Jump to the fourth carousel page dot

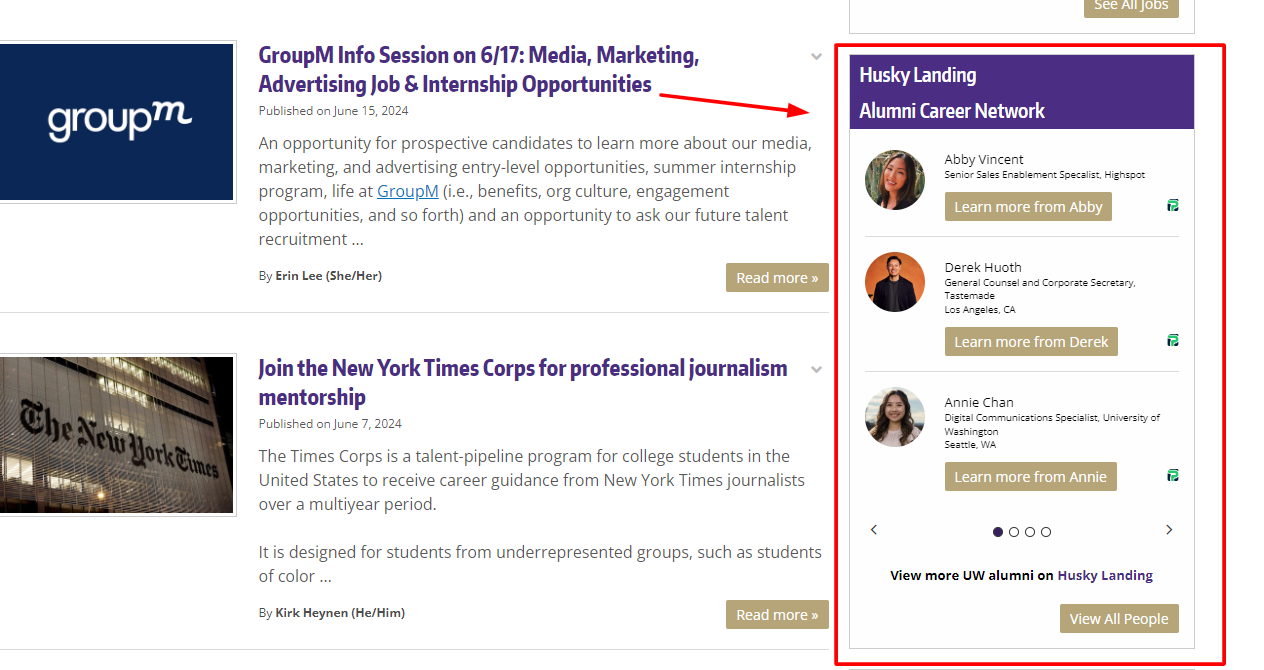1046,532
